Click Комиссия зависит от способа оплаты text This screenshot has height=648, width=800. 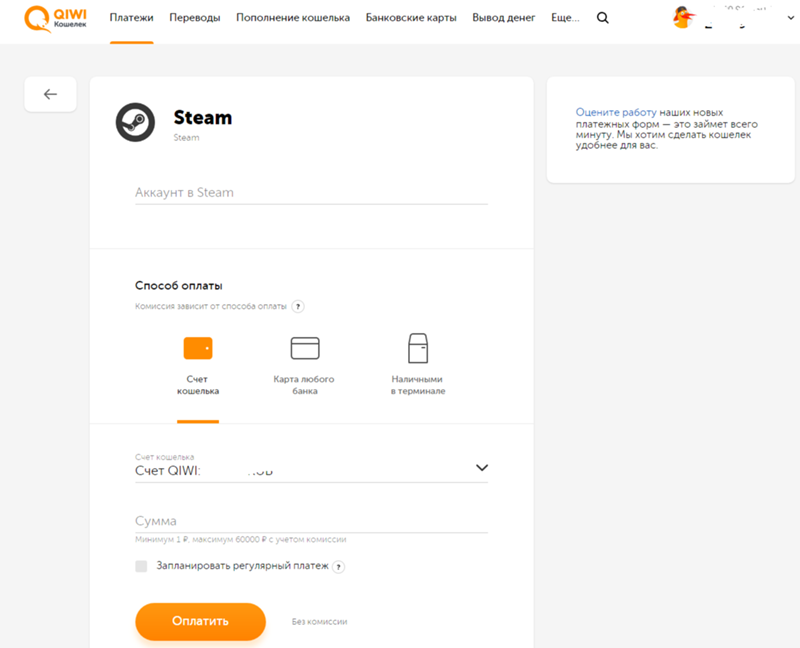[211, 307]
